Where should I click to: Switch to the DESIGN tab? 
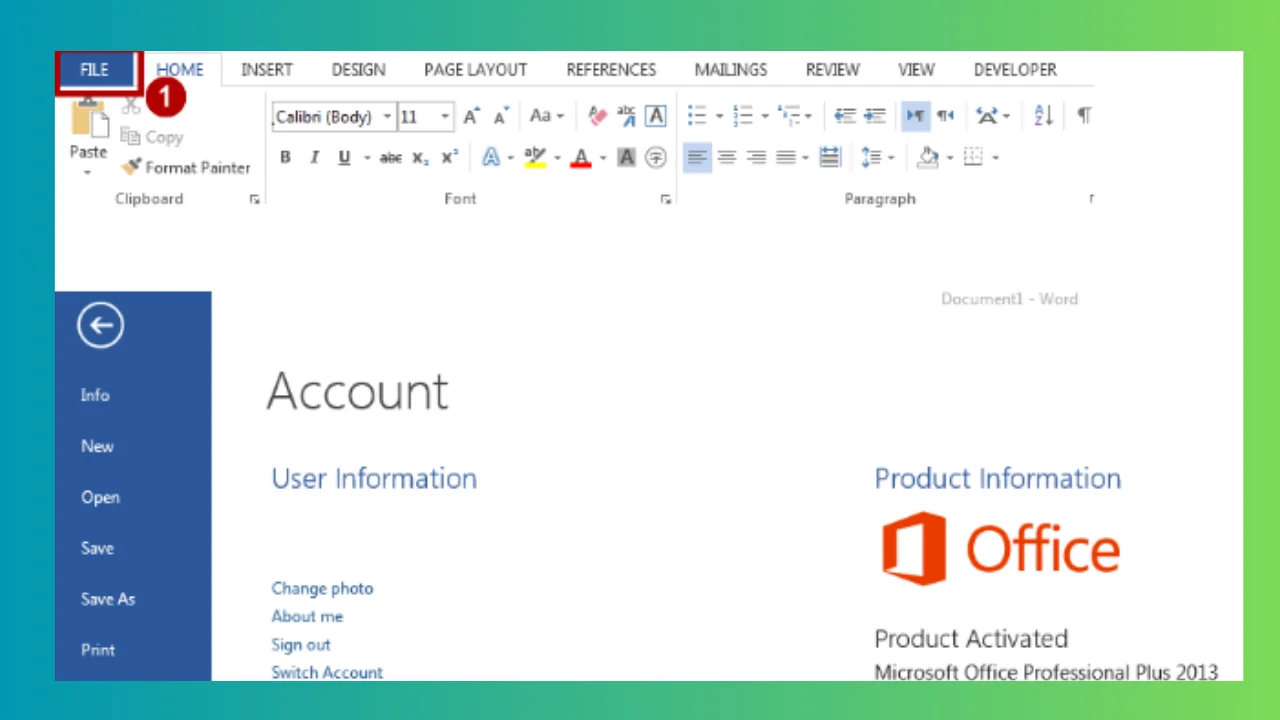(x=358, y=70)
